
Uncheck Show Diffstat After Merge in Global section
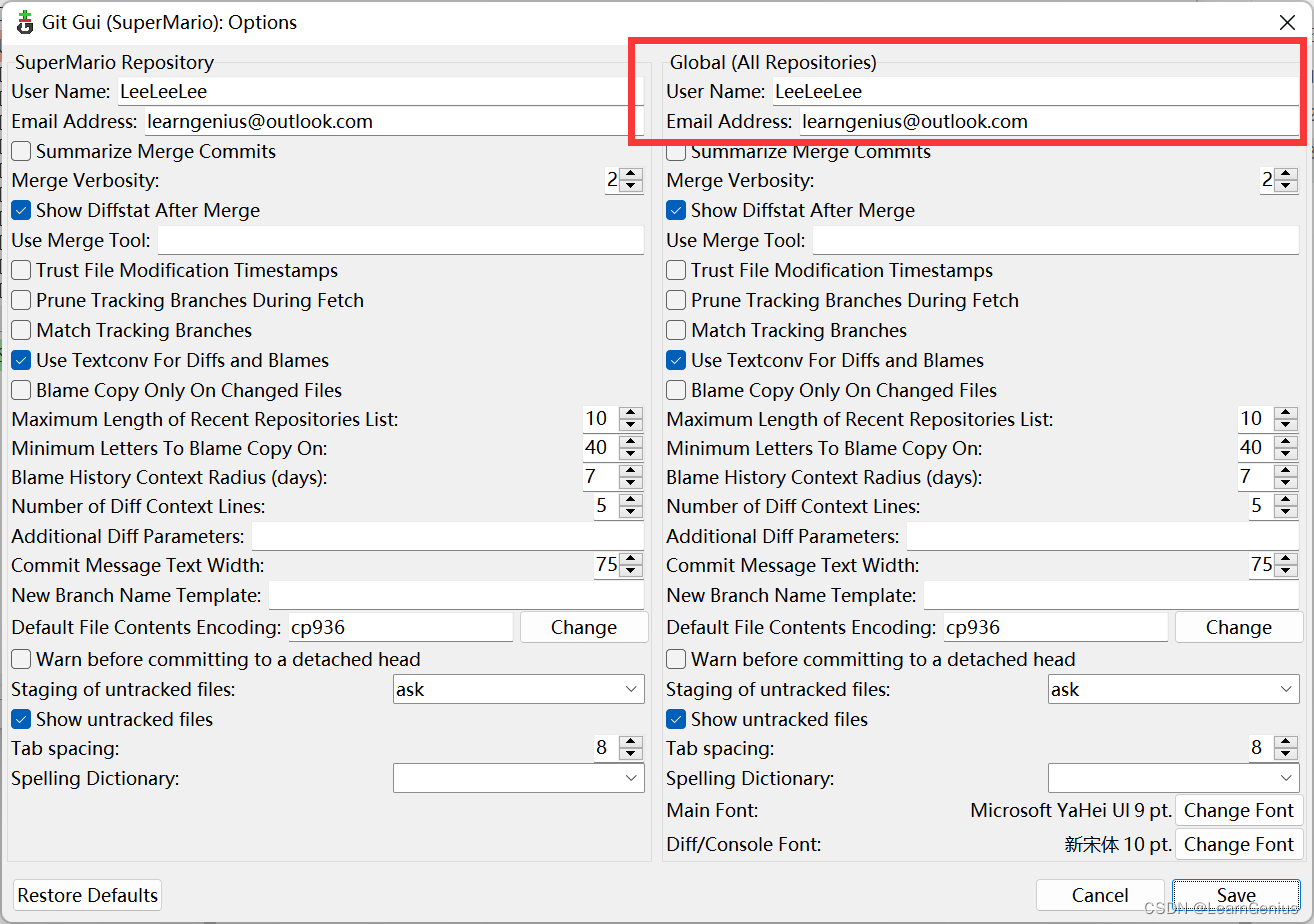tap(676, 211)
